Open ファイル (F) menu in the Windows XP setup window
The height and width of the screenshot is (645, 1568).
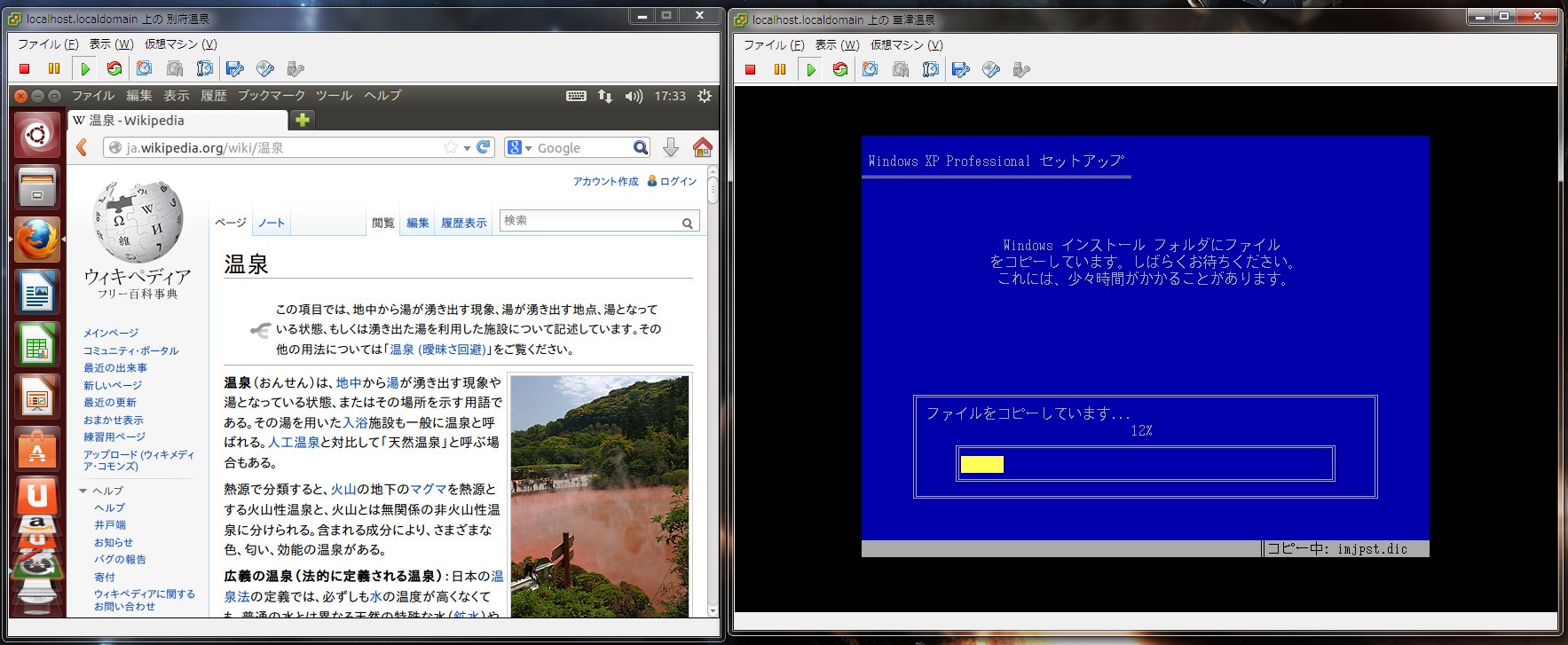click(x=774, y=44)
